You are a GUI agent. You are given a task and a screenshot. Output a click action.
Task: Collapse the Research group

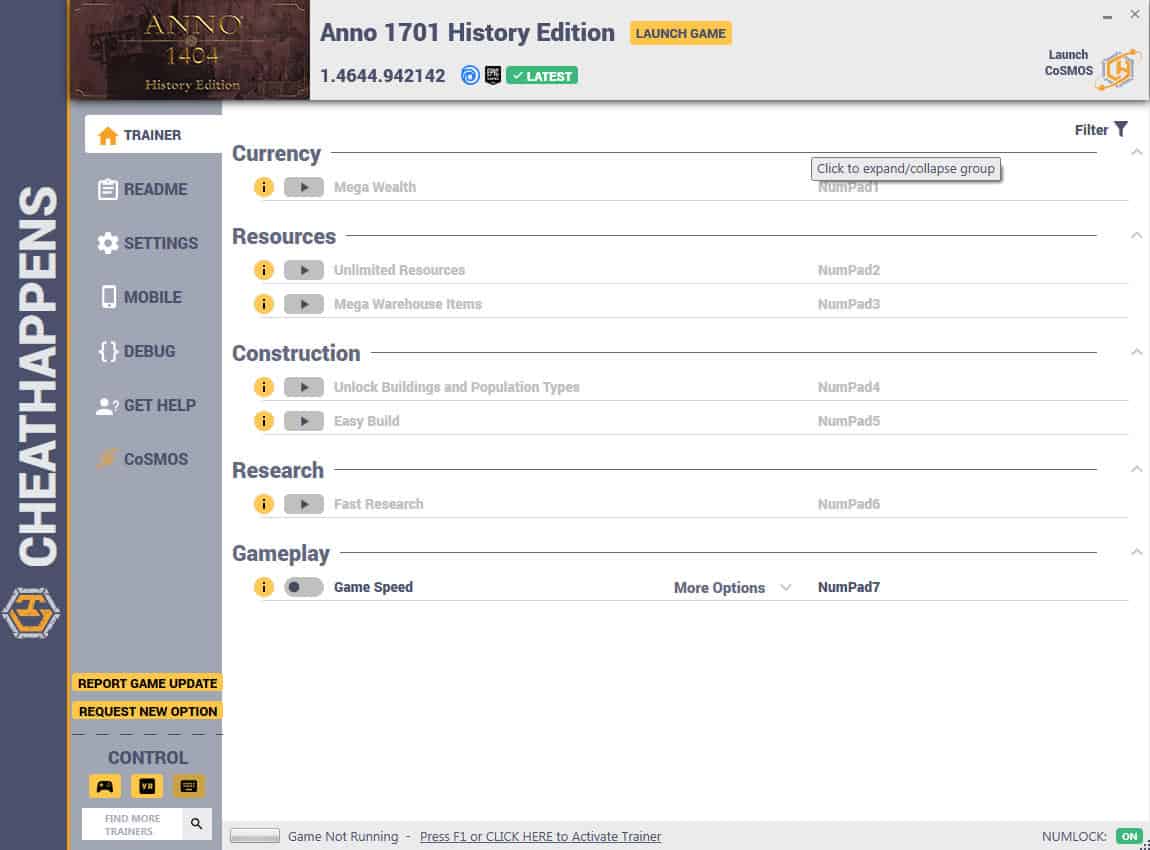[1136, 469]
